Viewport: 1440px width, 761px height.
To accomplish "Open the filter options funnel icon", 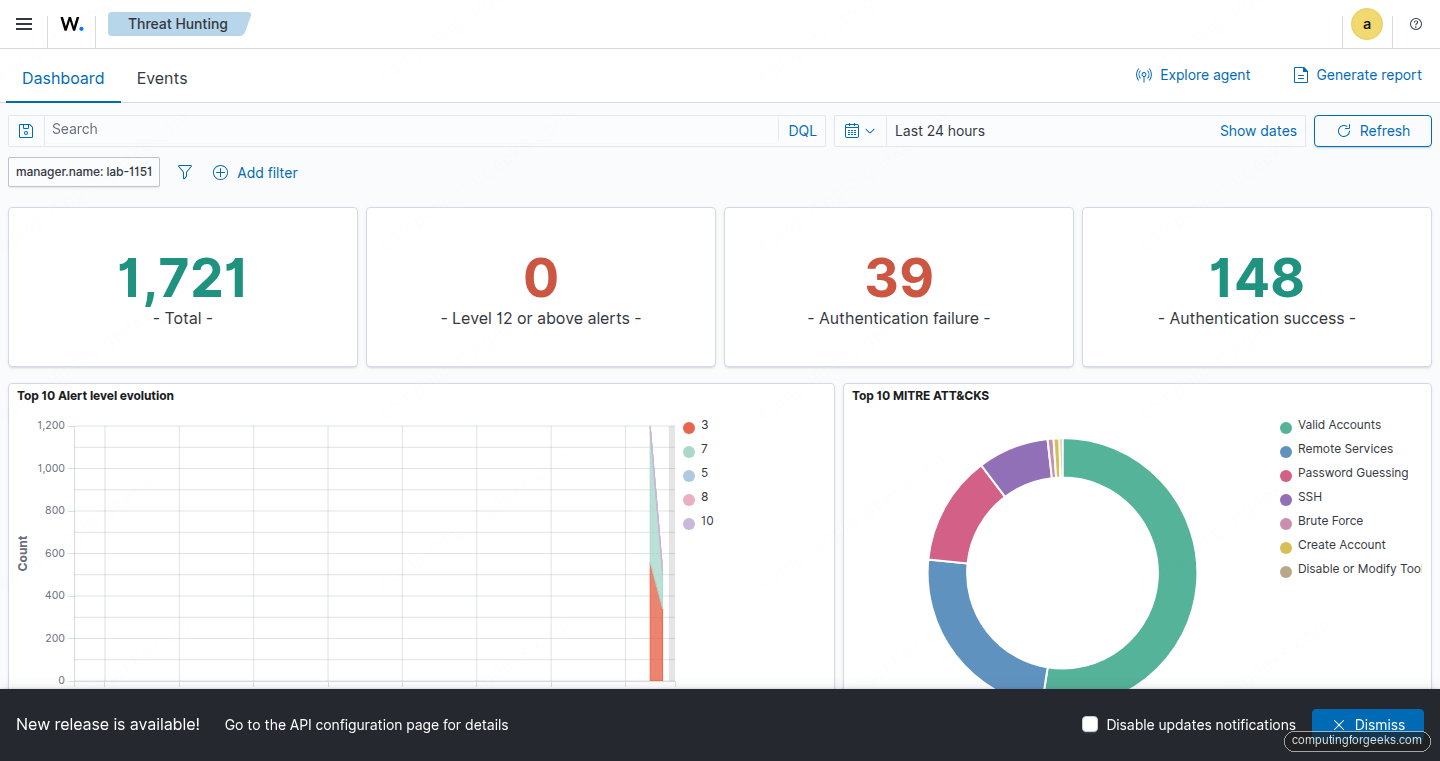I will point(184,172).
